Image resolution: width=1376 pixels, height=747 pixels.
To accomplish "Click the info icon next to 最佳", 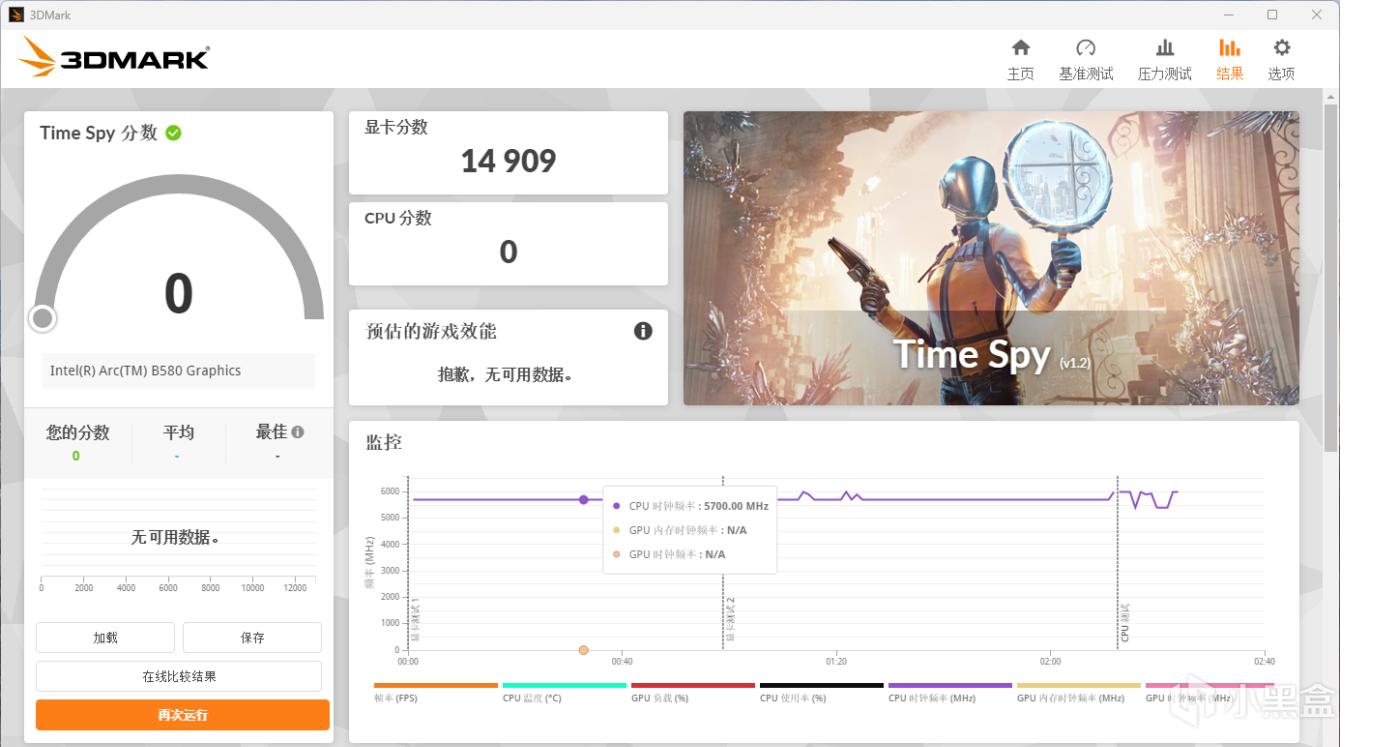I will click(x=298, y=432).
